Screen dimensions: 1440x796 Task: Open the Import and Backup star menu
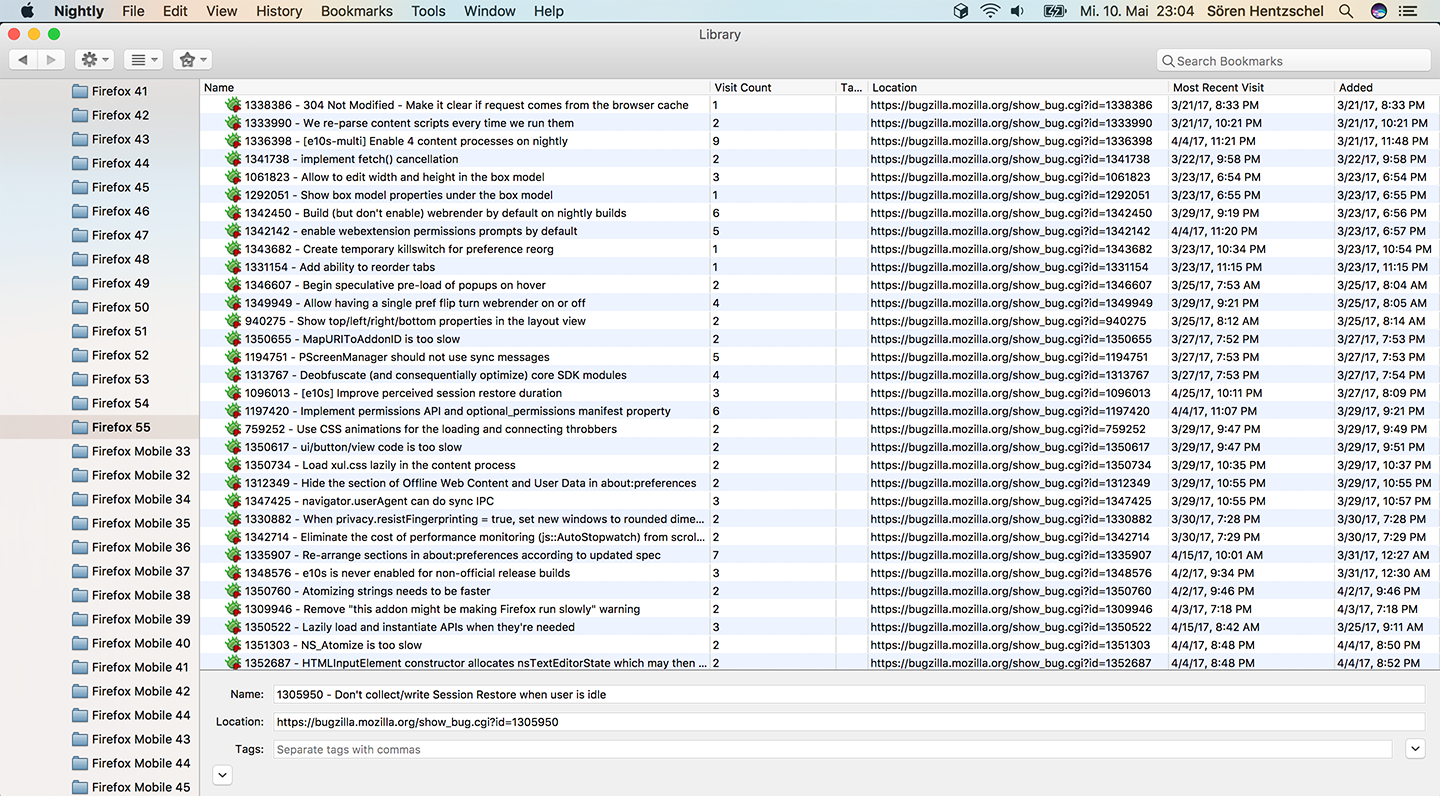coord(191,60)
